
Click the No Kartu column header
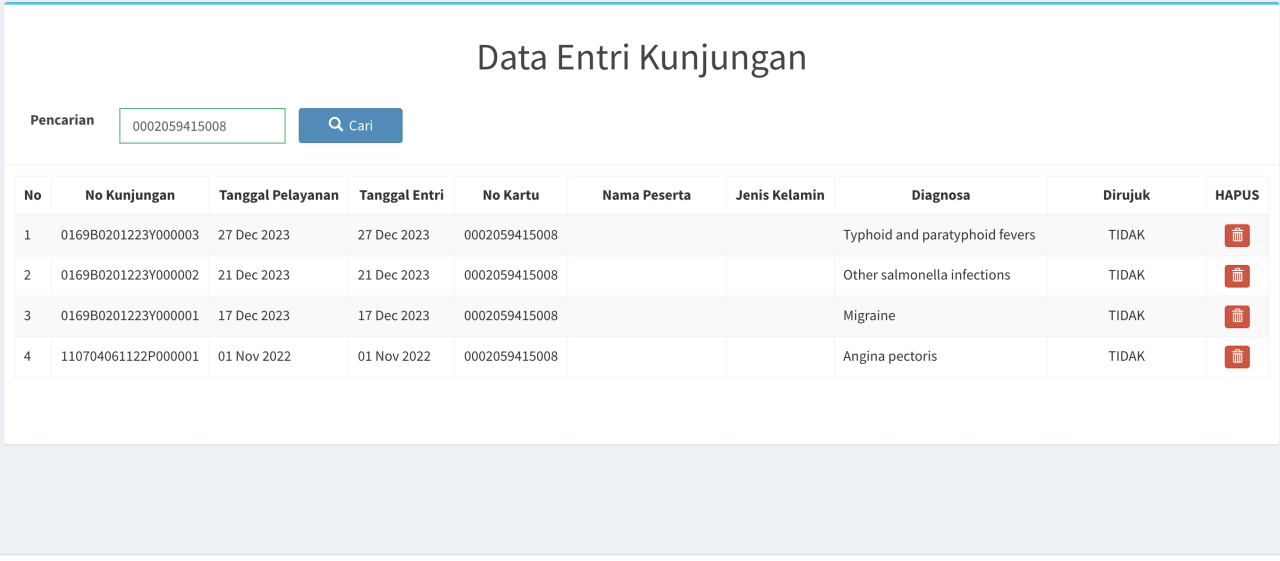click(511, 195)
